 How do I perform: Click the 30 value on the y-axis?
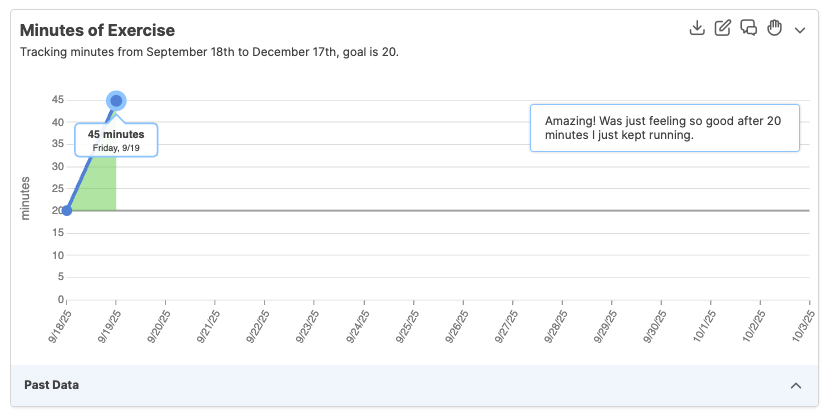pos(59,166)
